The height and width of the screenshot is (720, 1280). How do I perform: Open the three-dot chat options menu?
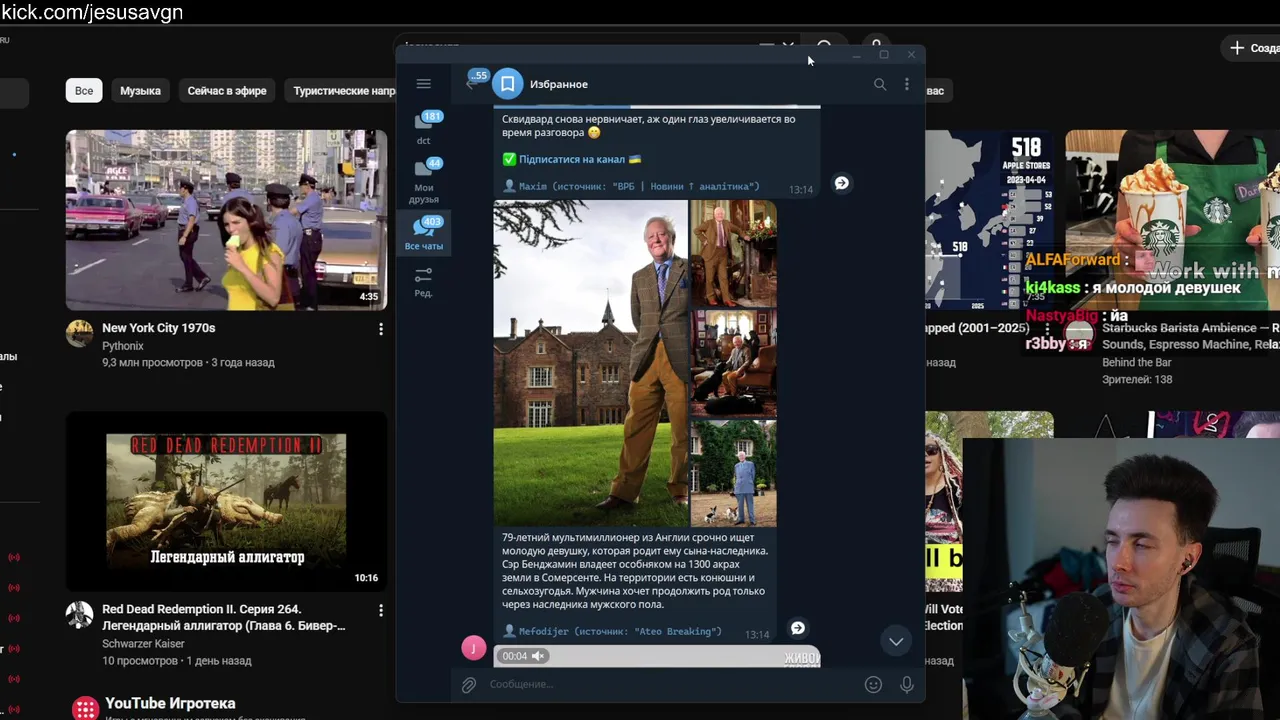907,84
